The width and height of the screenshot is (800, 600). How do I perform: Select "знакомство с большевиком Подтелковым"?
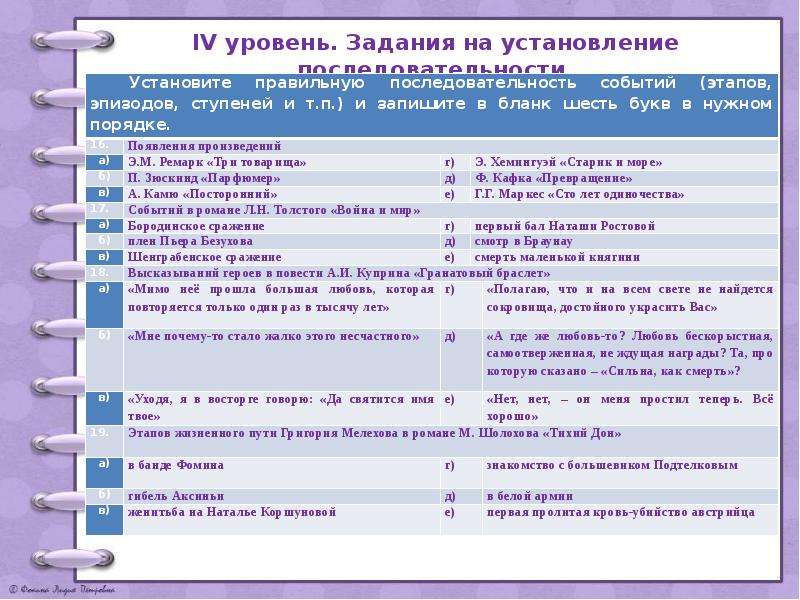point(612,465)
